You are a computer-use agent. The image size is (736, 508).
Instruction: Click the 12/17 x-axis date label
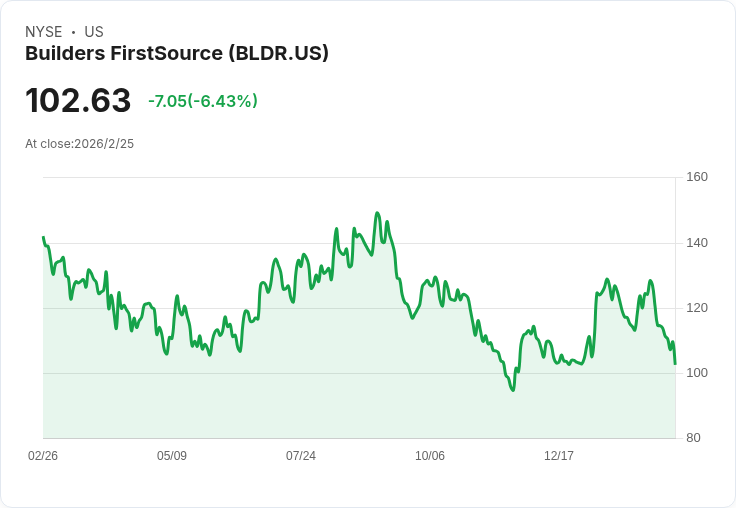coord(559,455)
